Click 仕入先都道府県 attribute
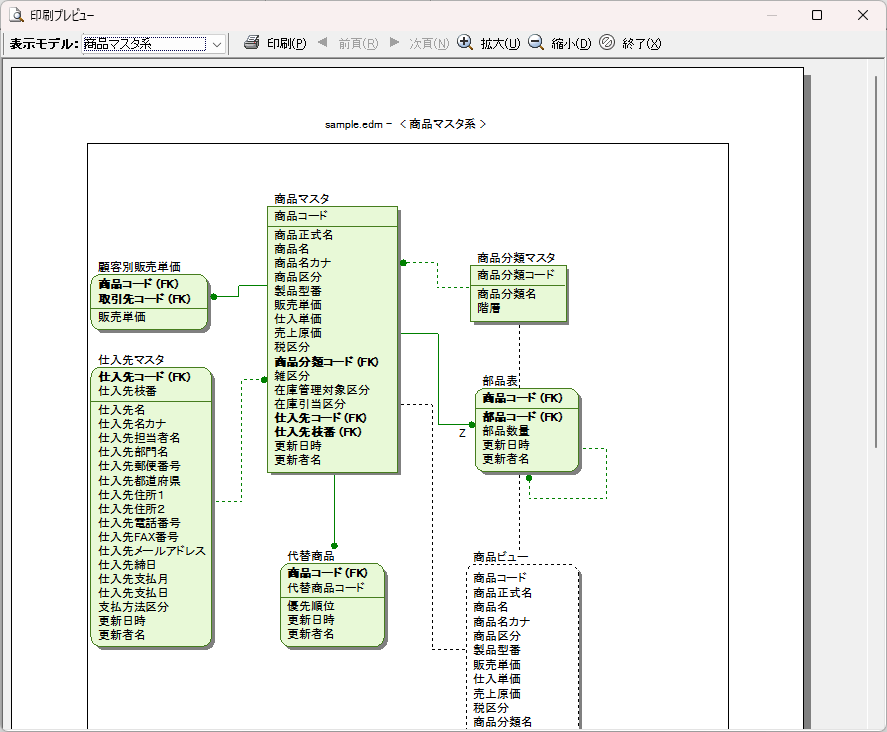This screenshot has height=732, width=887. tap(139, 481)
